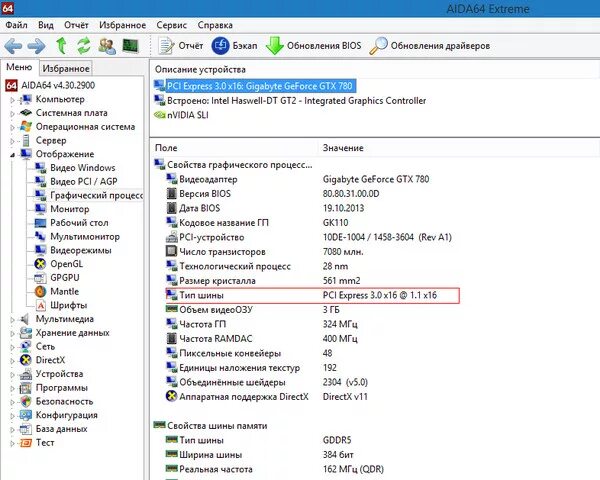
Task: Select Мультимонитор tree item
Action: tap(85, 237)
